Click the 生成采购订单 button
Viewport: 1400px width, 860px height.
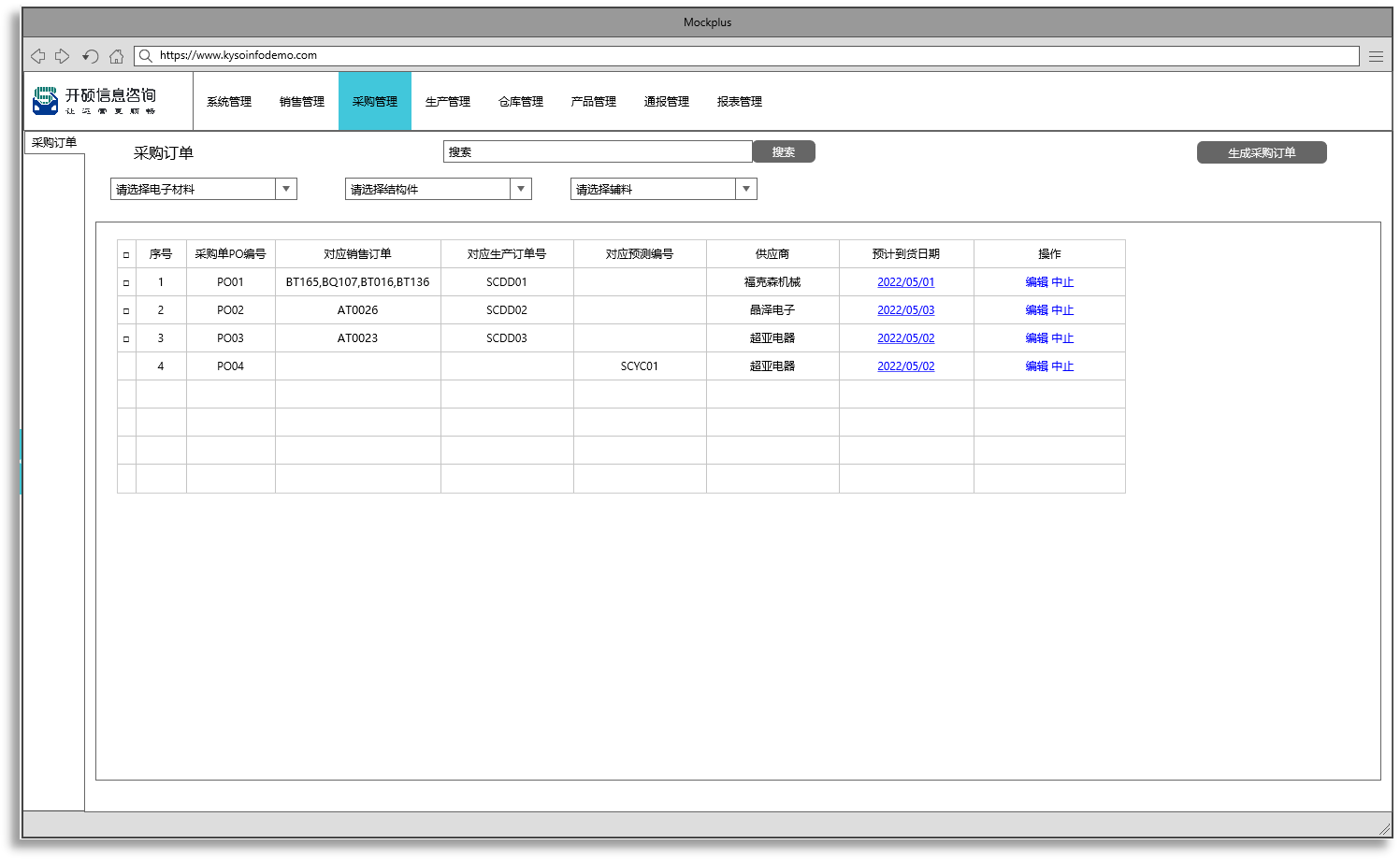coord(1262,152)
